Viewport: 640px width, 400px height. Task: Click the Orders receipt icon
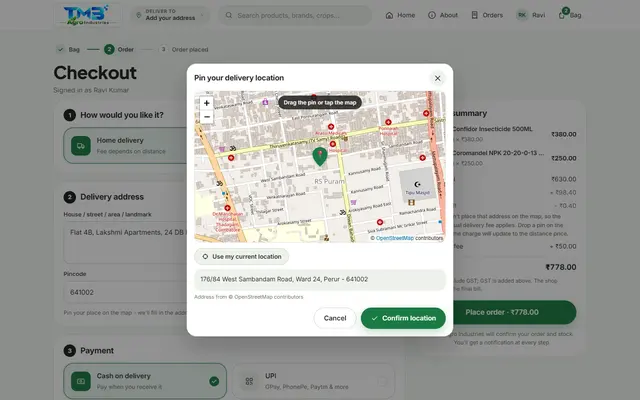pyautogui.click(x=475, y=15)
